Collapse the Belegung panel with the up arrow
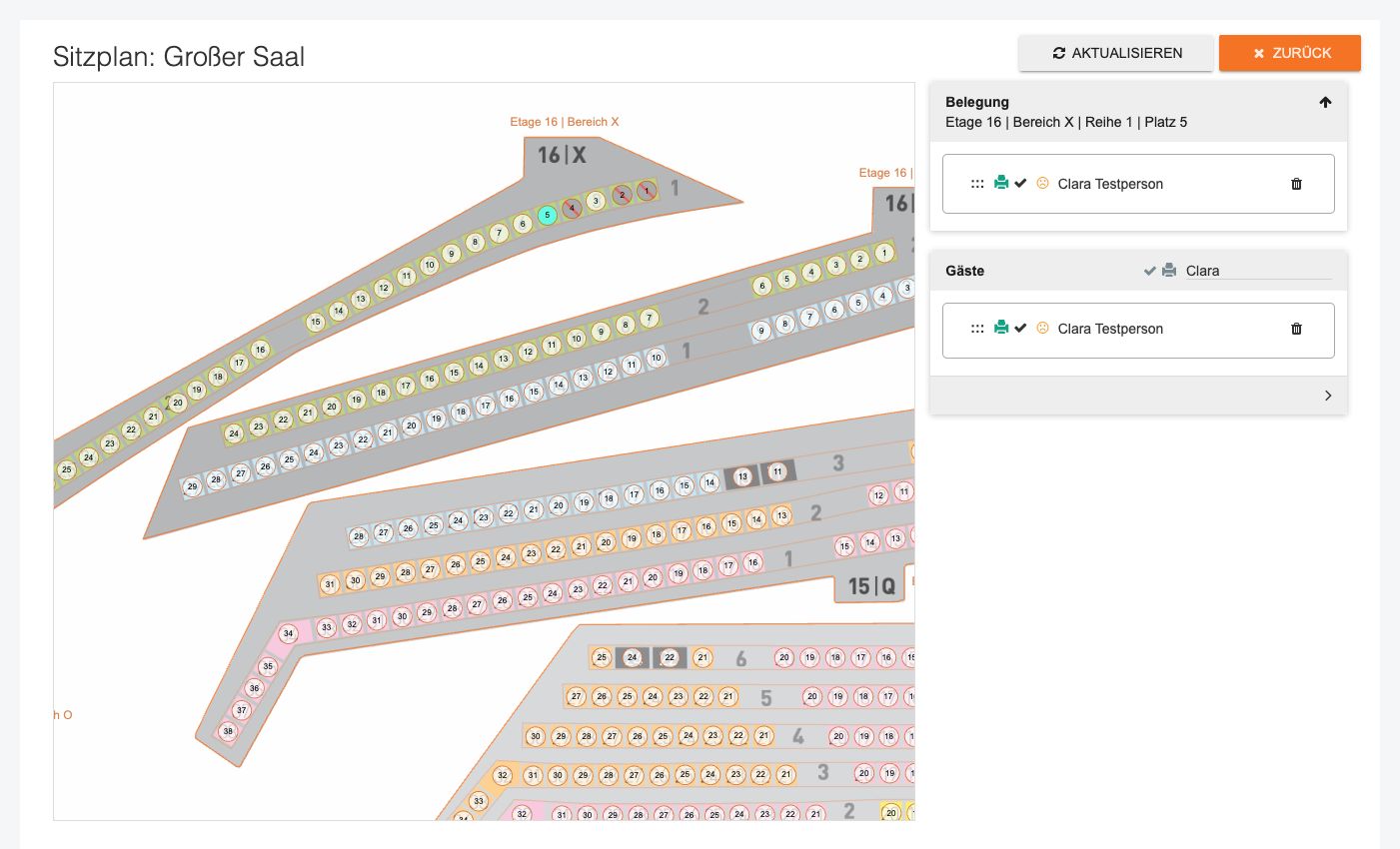This screenshot has height=849, width=1400. coord(1325,102)
